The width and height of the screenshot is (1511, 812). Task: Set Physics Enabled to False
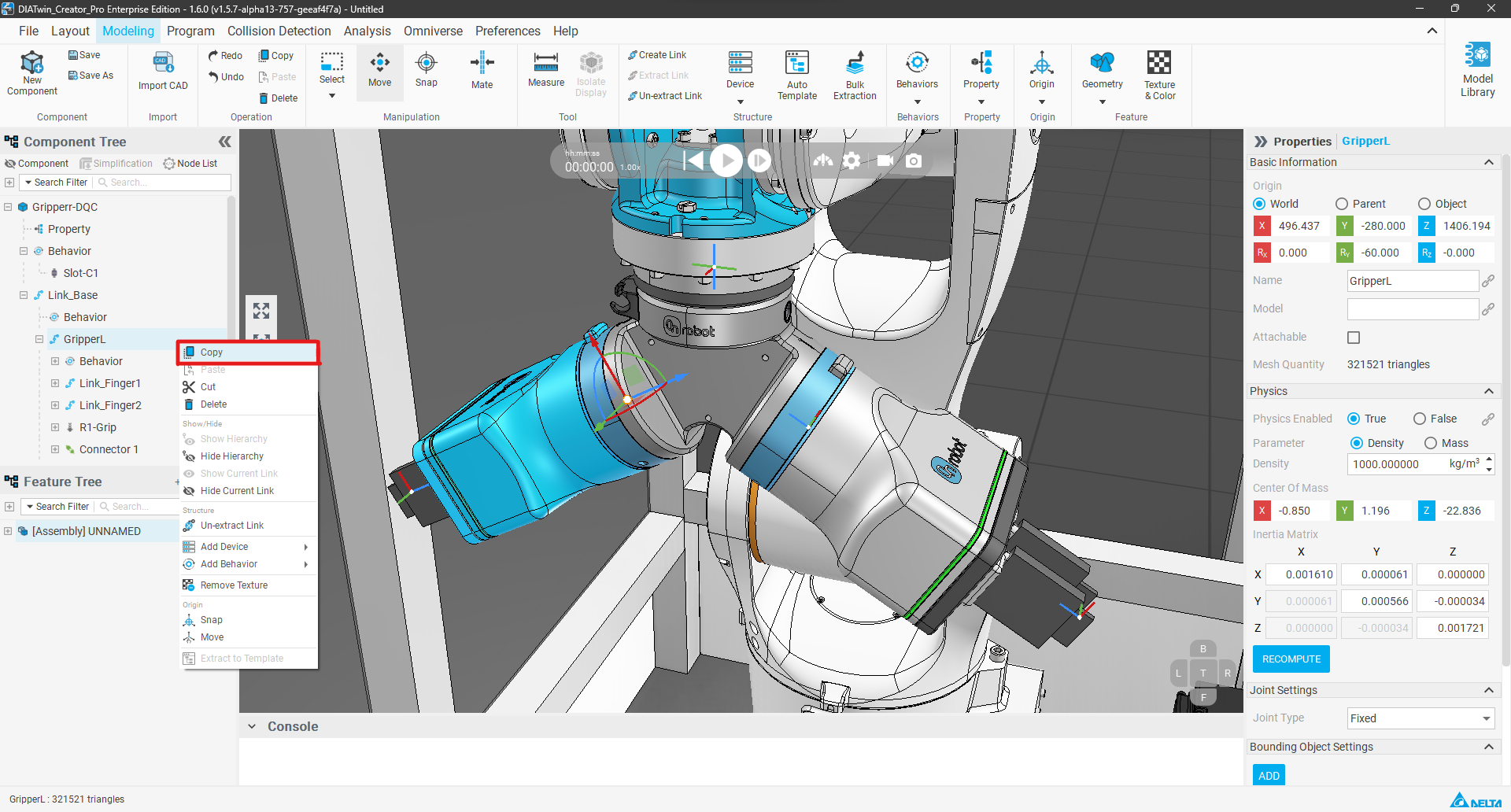(x=1420, y=419)
